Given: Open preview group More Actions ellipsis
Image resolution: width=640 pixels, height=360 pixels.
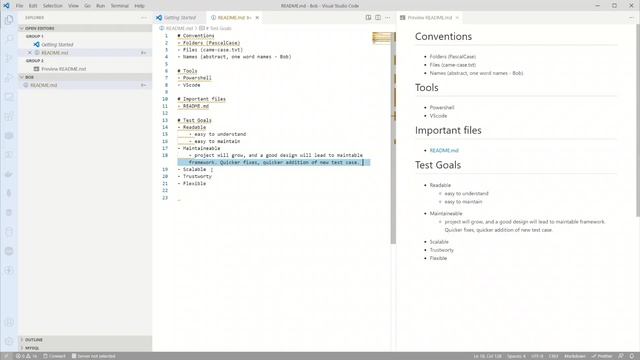Looking at the screenshot, I should coord(631,18).
